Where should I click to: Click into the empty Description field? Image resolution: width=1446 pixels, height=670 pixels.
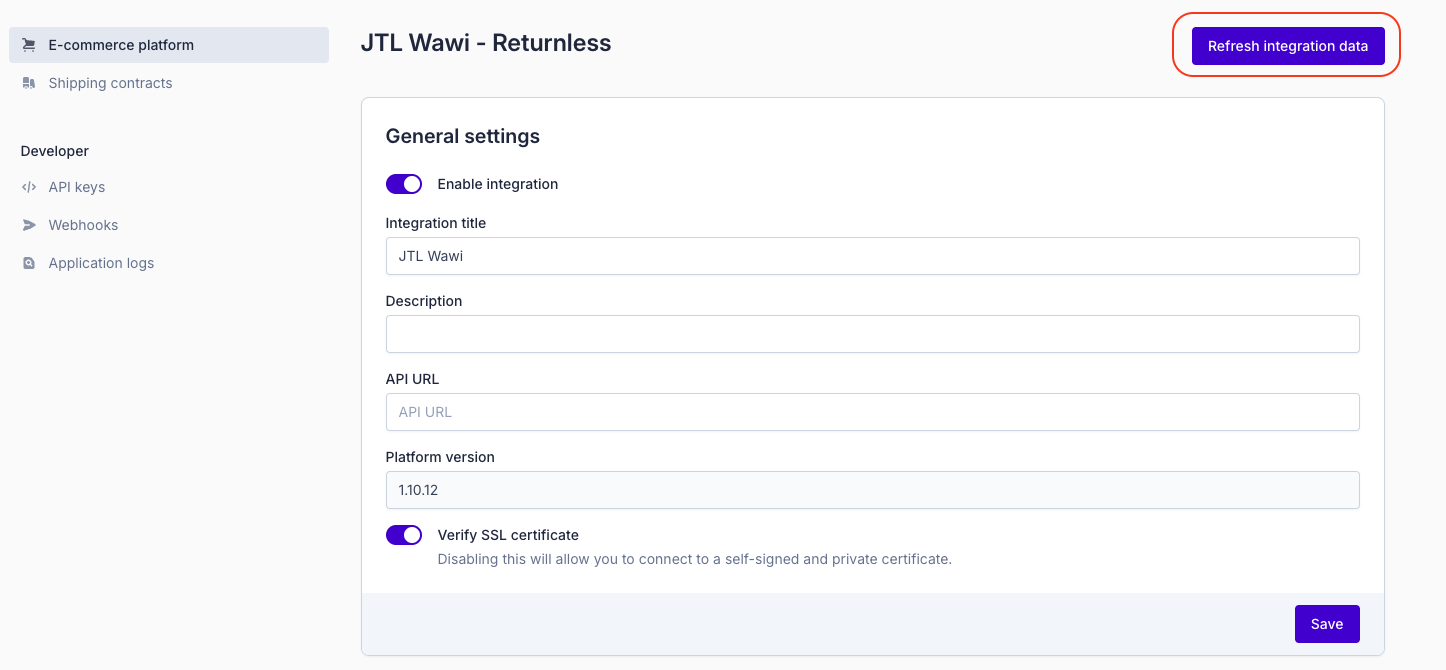[872, 334]
